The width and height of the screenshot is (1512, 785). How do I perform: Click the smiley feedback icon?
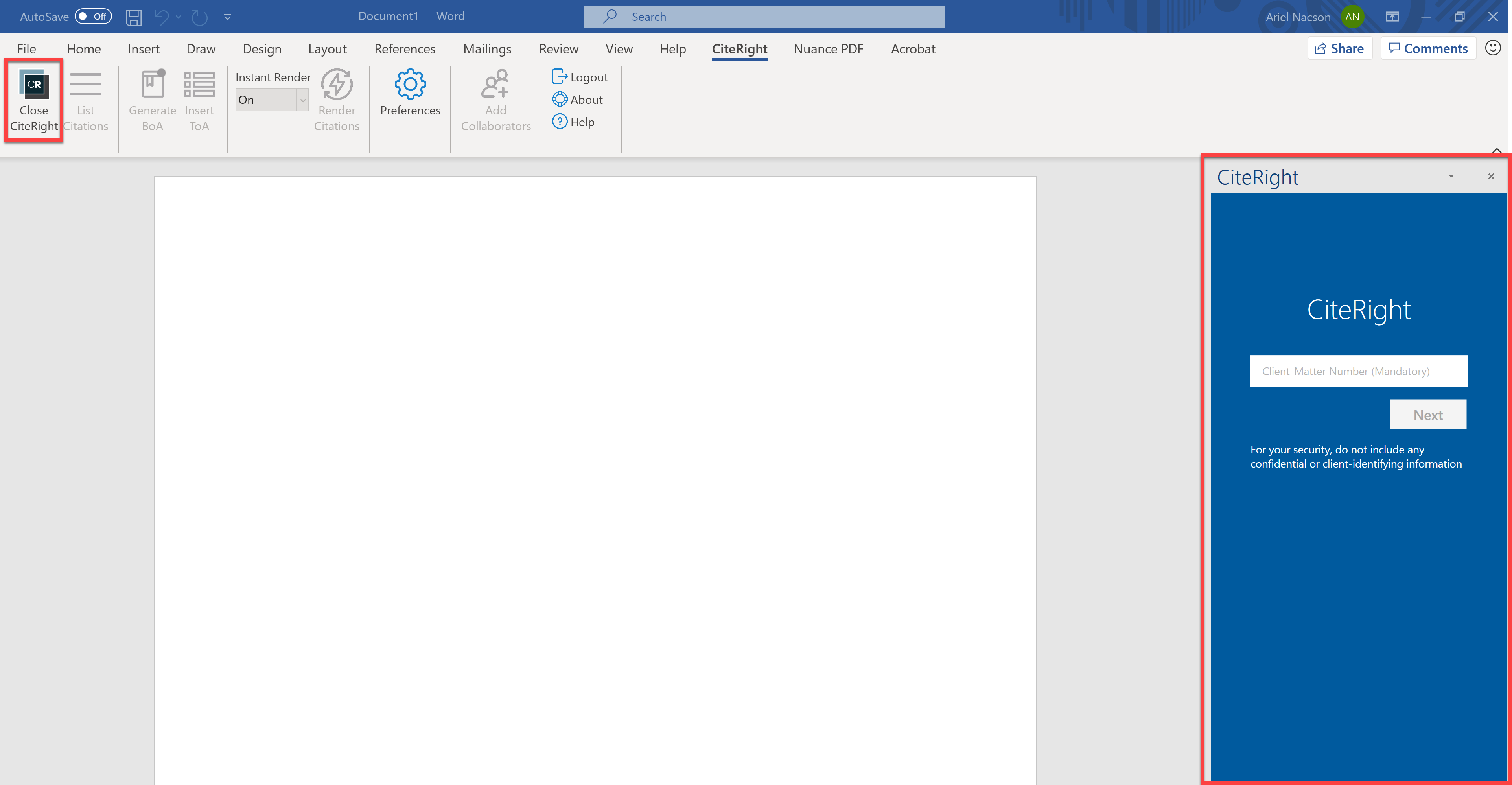tap(1493, 48)
